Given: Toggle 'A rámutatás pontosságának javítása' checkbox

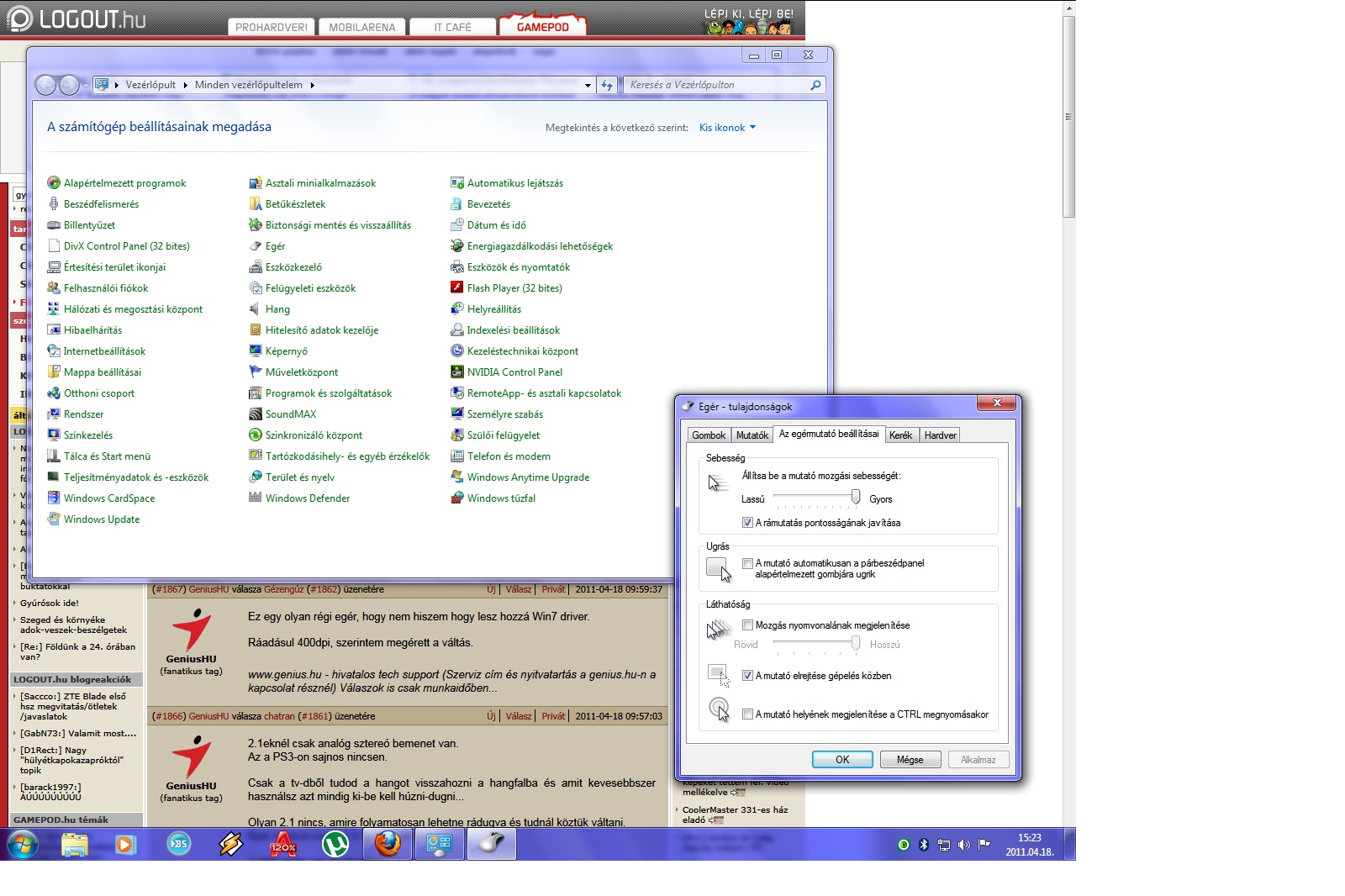Looking at the screenshot, I should tap(747, 523).
